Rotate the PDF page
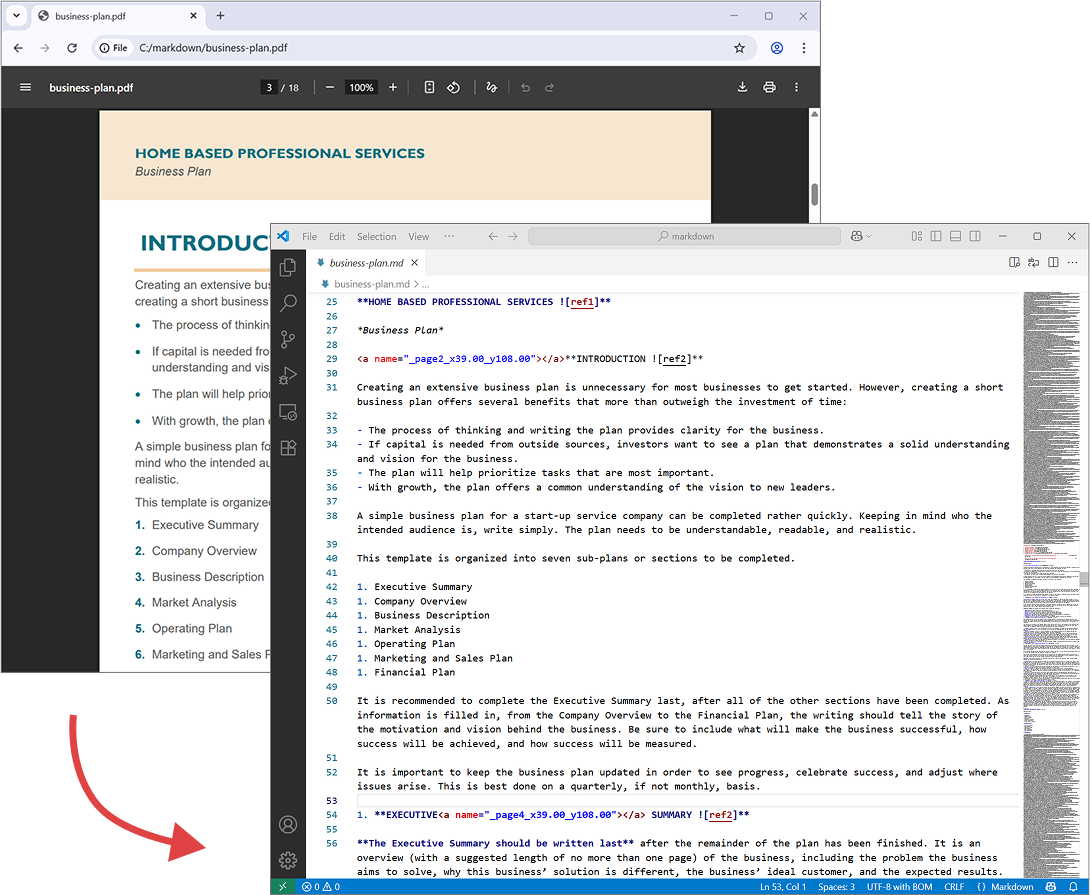 pyautogui.click(x=453, y=87)
